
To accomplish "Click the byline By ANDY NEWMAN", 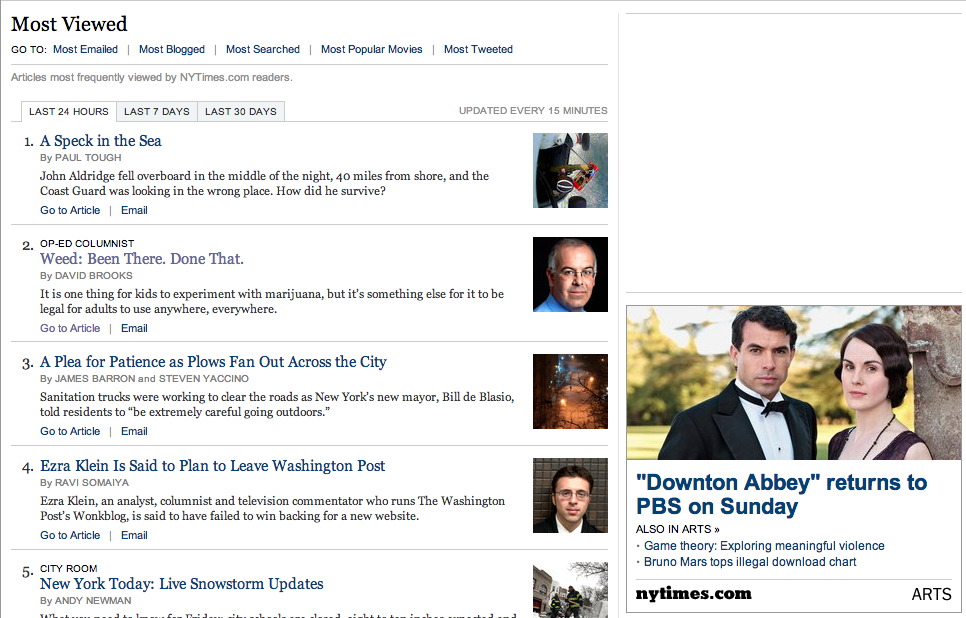I will (86, 601).
